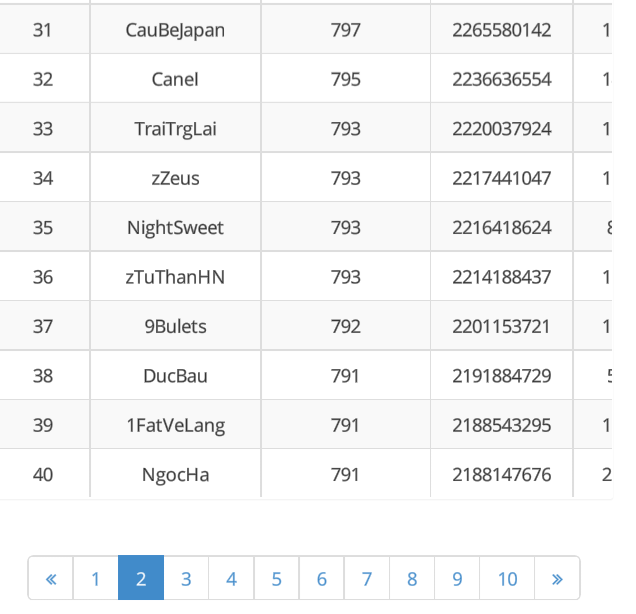Click player name 9Bulets
The height and width of the screenshot is (614, 636).
175,326
